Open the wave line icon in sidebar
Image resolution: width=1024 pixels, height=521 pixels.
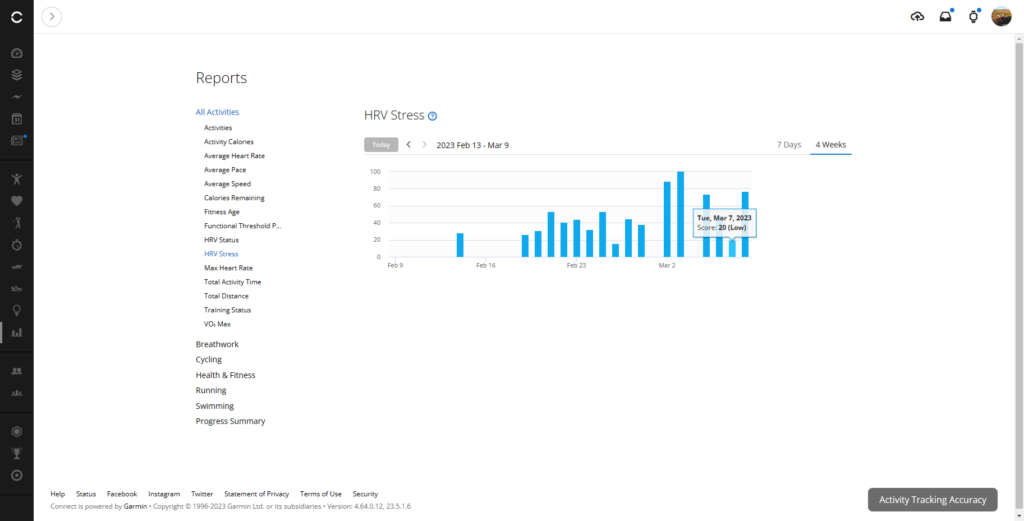(17, 97)
